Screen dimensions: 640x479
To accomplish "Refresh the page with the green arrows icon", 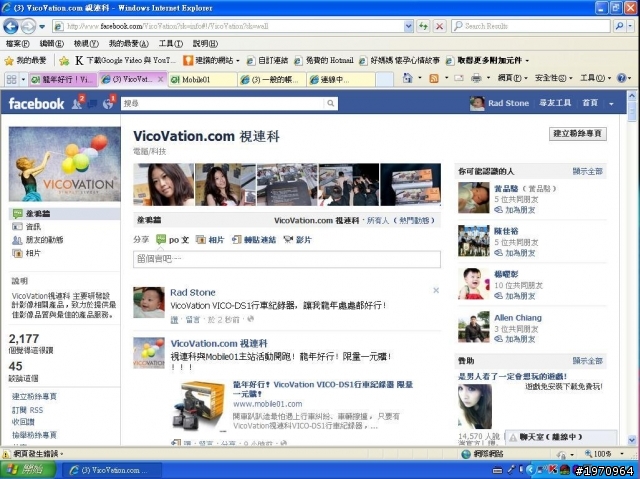I will [423, 27].
